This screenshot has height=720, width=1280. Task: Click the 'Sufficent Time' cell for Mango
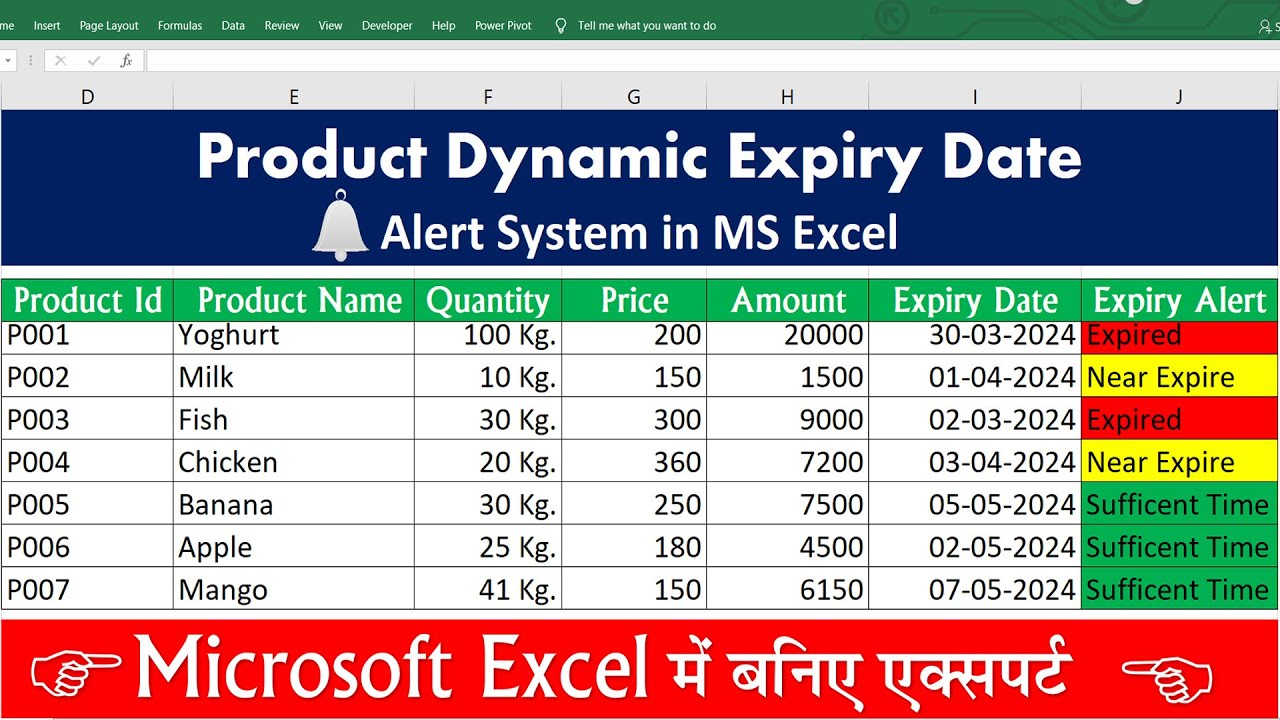1179,588
